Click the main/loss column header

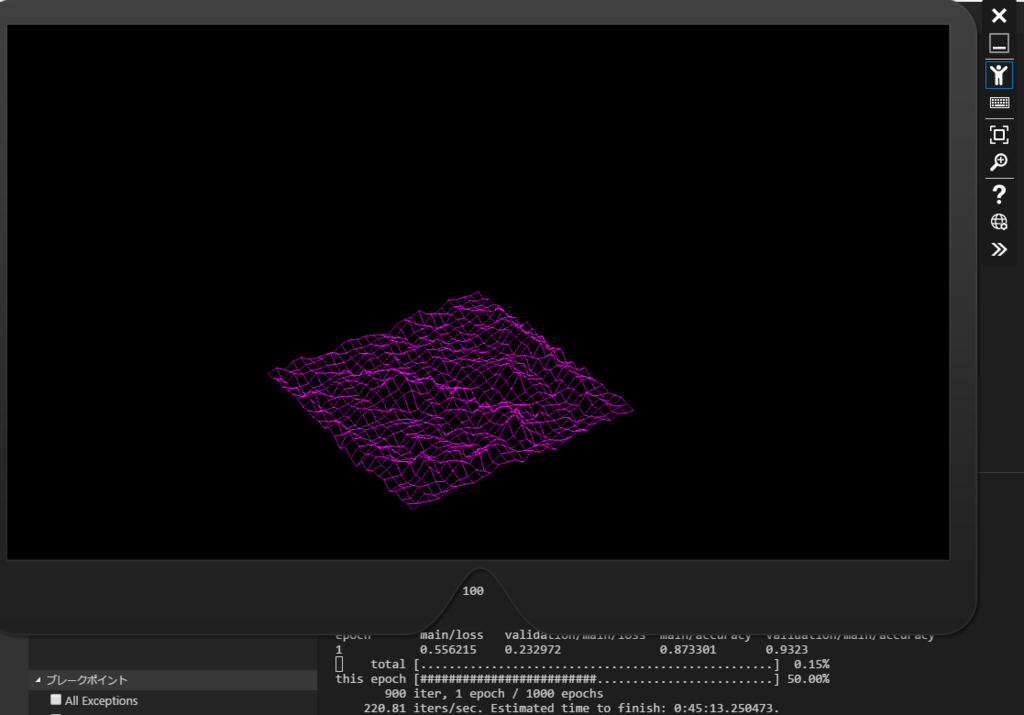[x=451, y=635]
